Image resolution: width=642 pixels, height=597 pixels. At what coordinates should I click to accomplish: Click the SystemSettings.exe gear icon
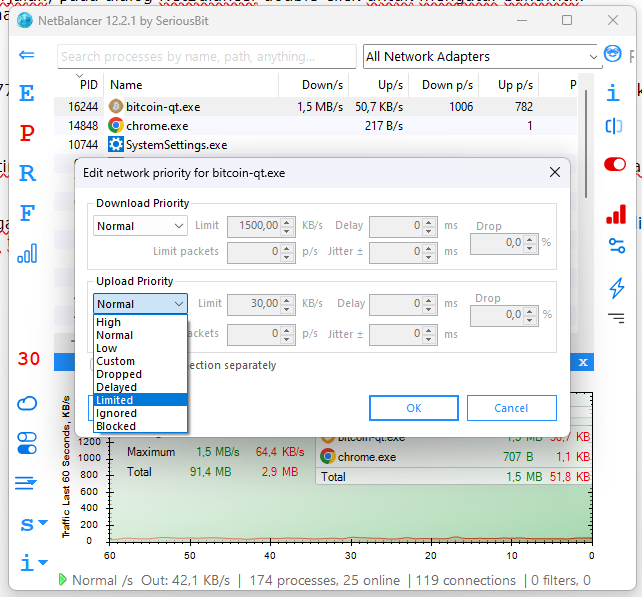point(116,144)
